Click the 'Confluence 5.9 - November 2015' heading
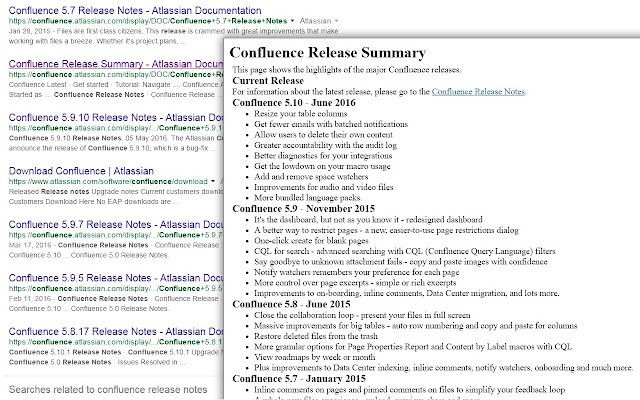This screenshot has width=640, height=400. click(303, 209)
